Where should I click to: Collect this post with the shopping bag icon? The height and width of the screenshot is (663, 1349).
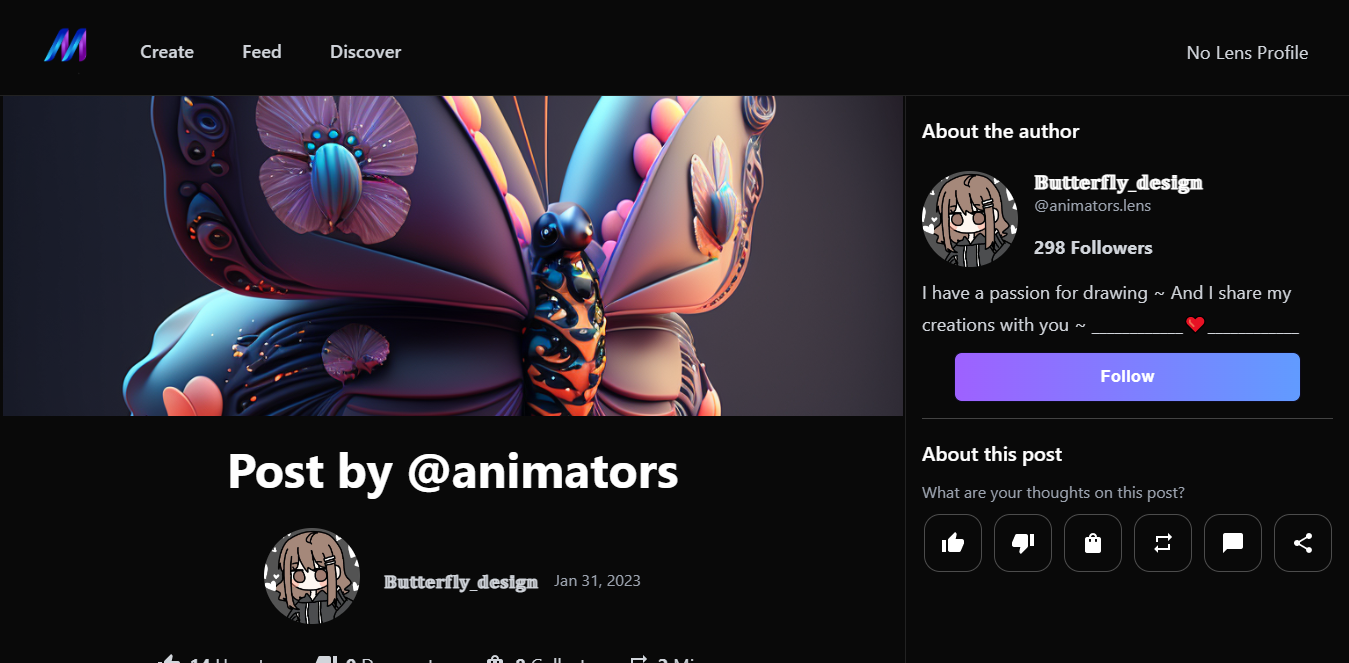1093,543
